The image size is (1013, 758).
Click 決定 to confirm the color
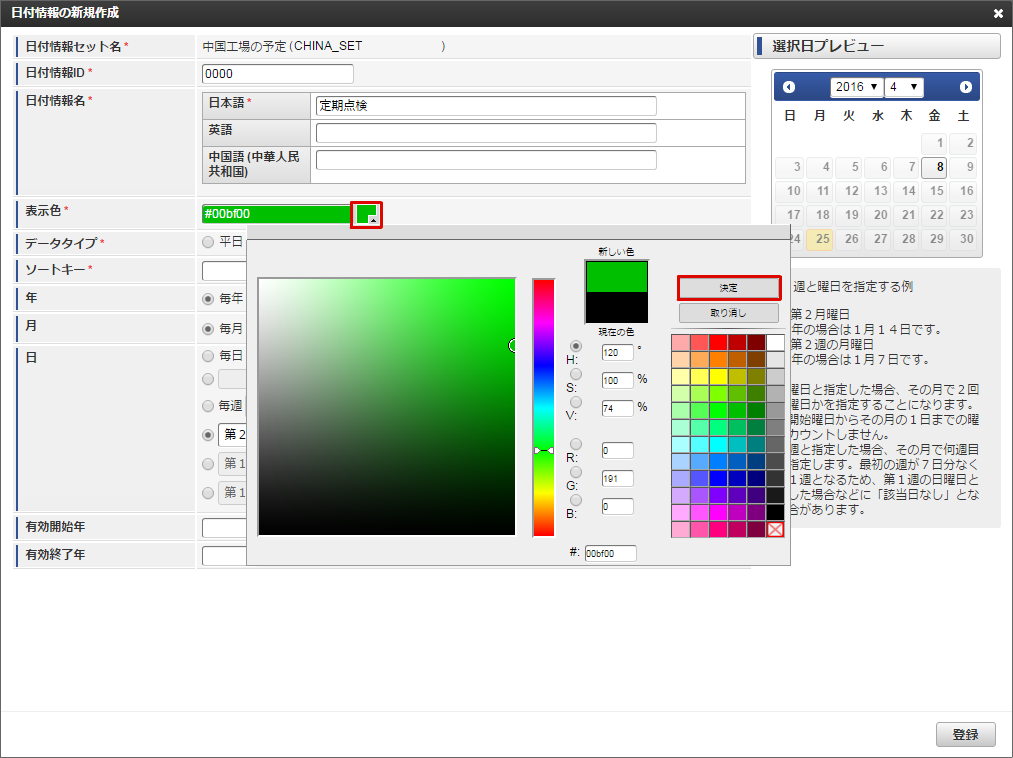pos(728,288)
